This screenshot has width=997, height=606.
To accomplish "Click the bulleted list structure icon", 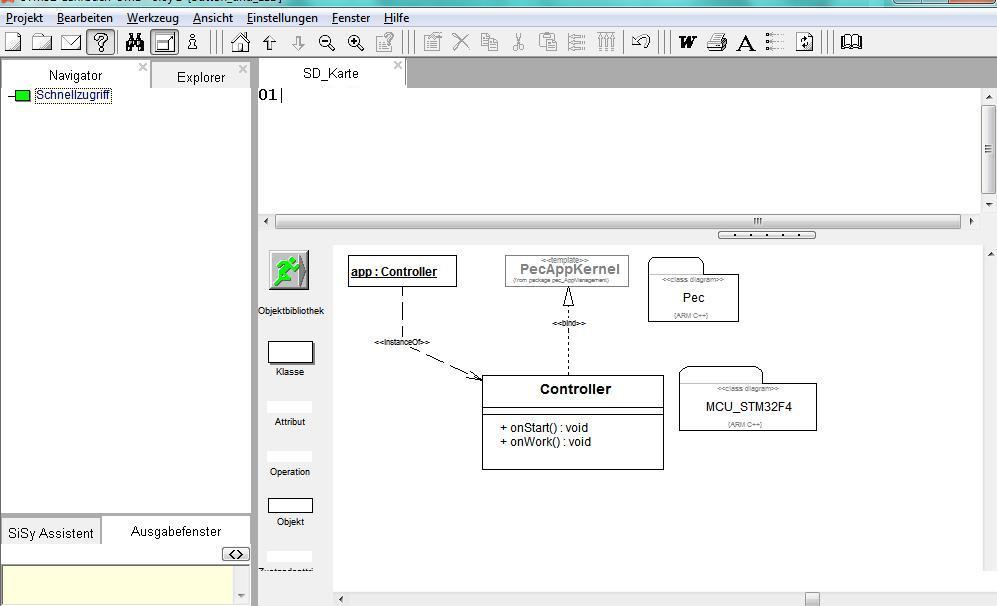I will pyautogui.click(x=774, y=43).
